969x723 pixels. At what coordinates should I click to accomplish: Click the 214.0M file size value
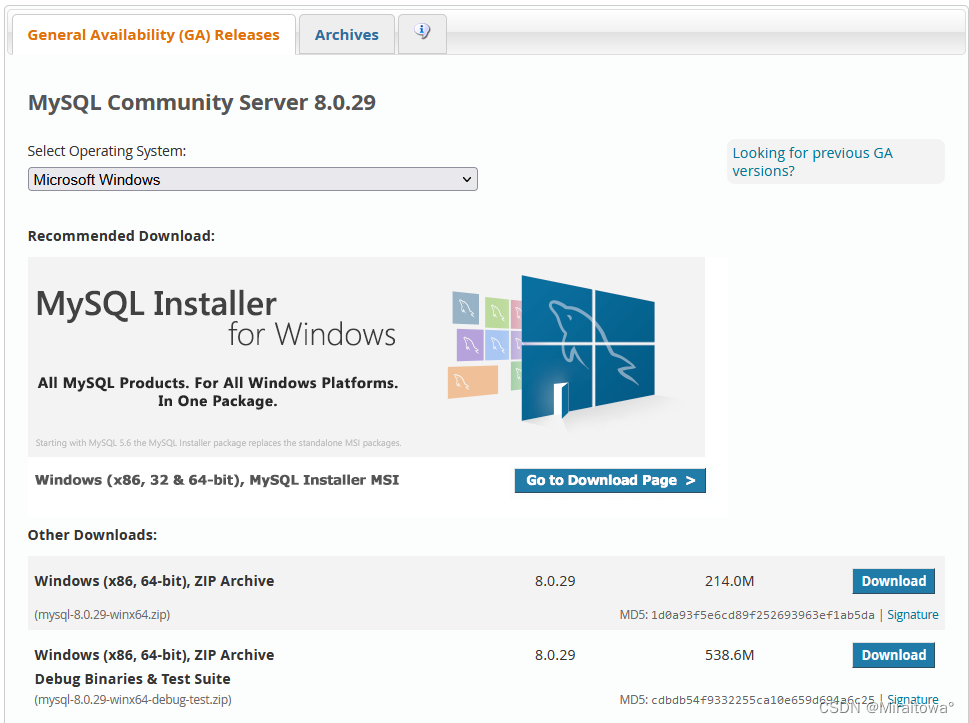click(x=729, y=581)
